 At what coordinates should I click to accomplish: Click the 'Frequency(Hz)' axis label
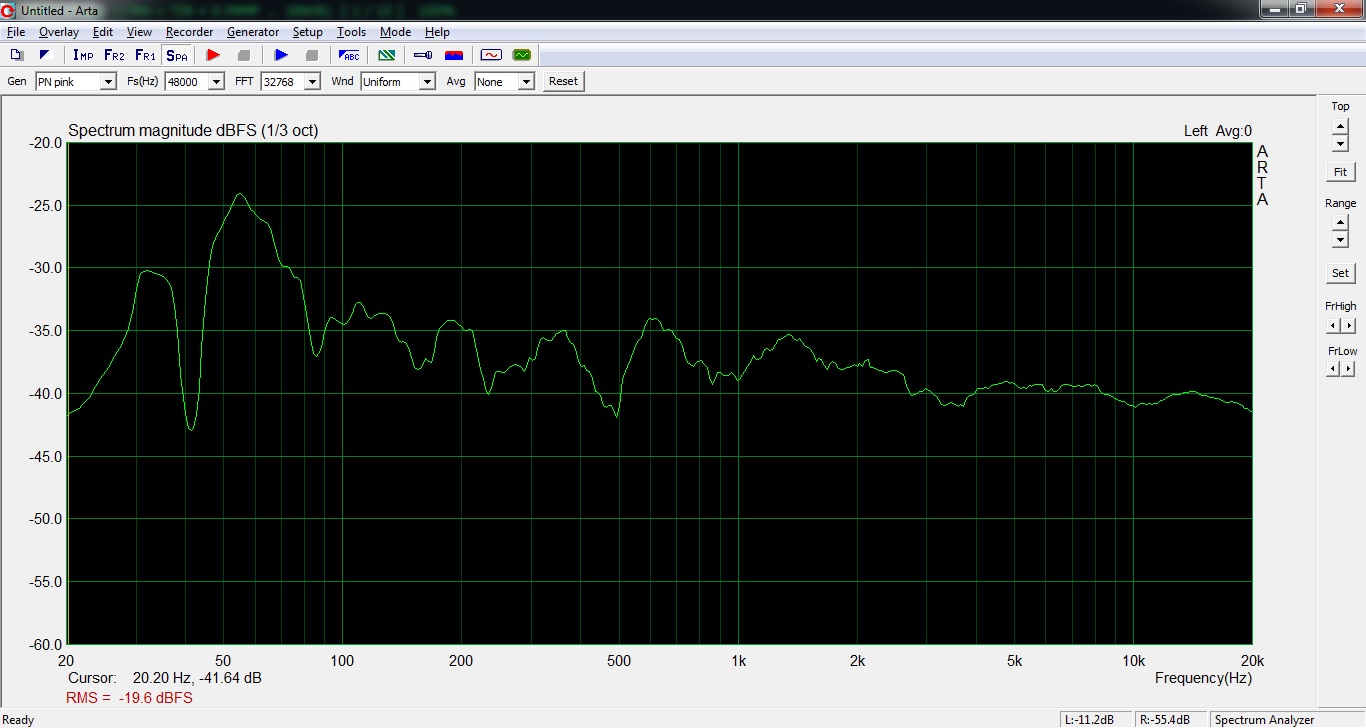pyautogui.click(x=1203, y=678)
